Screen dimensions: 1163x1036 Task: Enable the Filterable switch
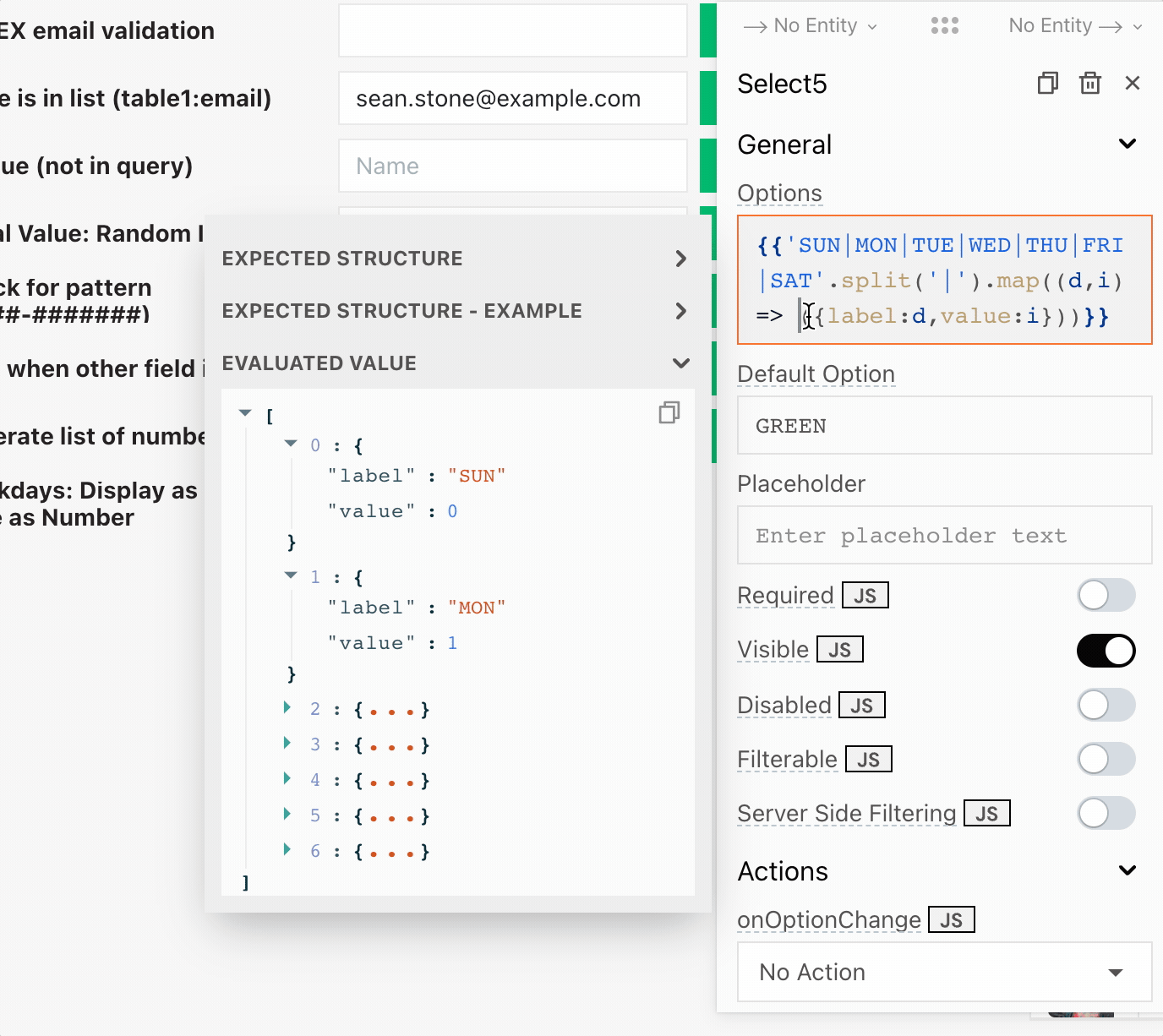(1106, 759)
